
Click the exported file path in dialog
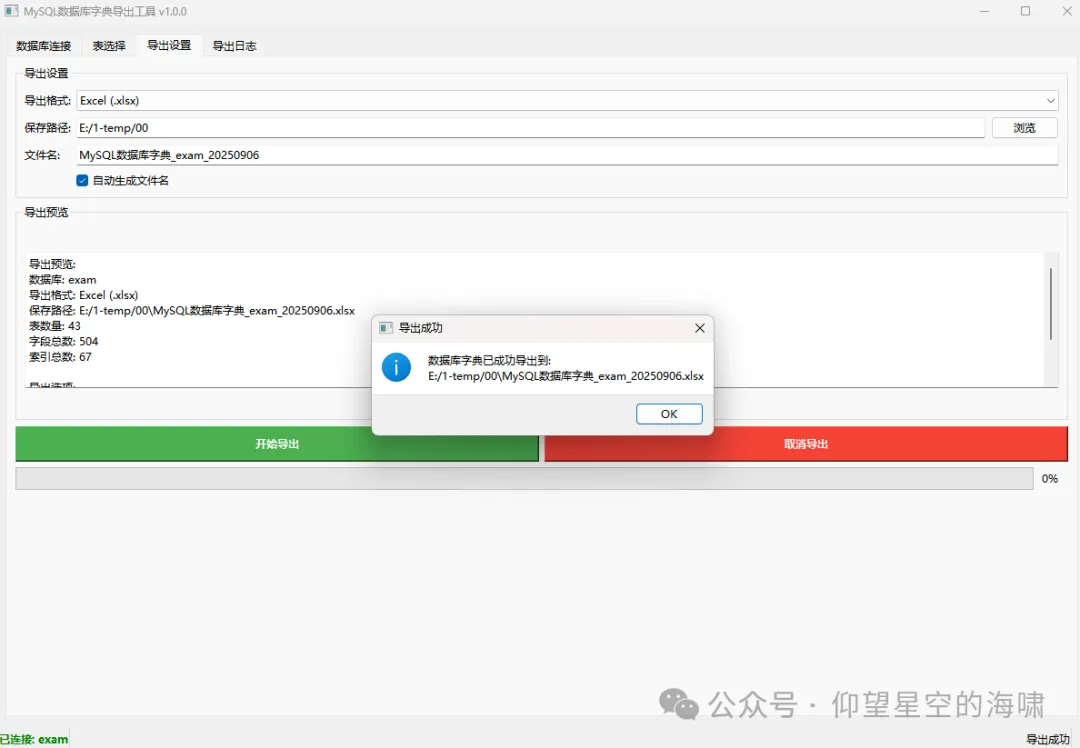click(566, 376)
